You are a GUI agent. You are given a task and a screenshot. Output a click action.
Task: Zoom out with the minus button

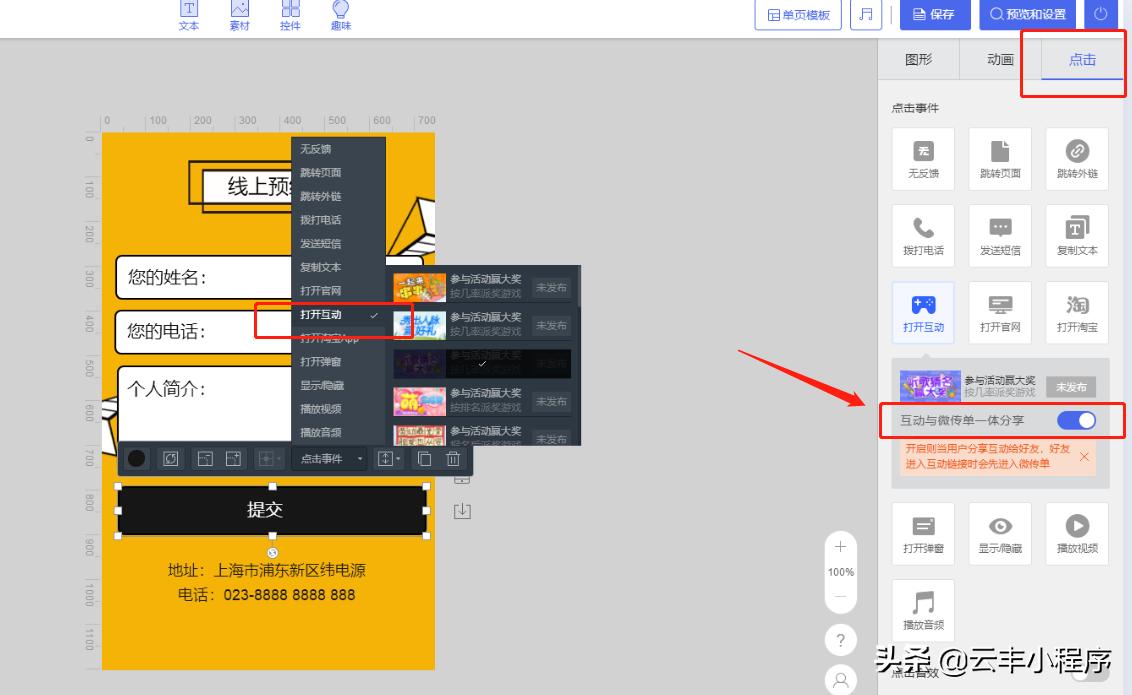pos(840,597)
